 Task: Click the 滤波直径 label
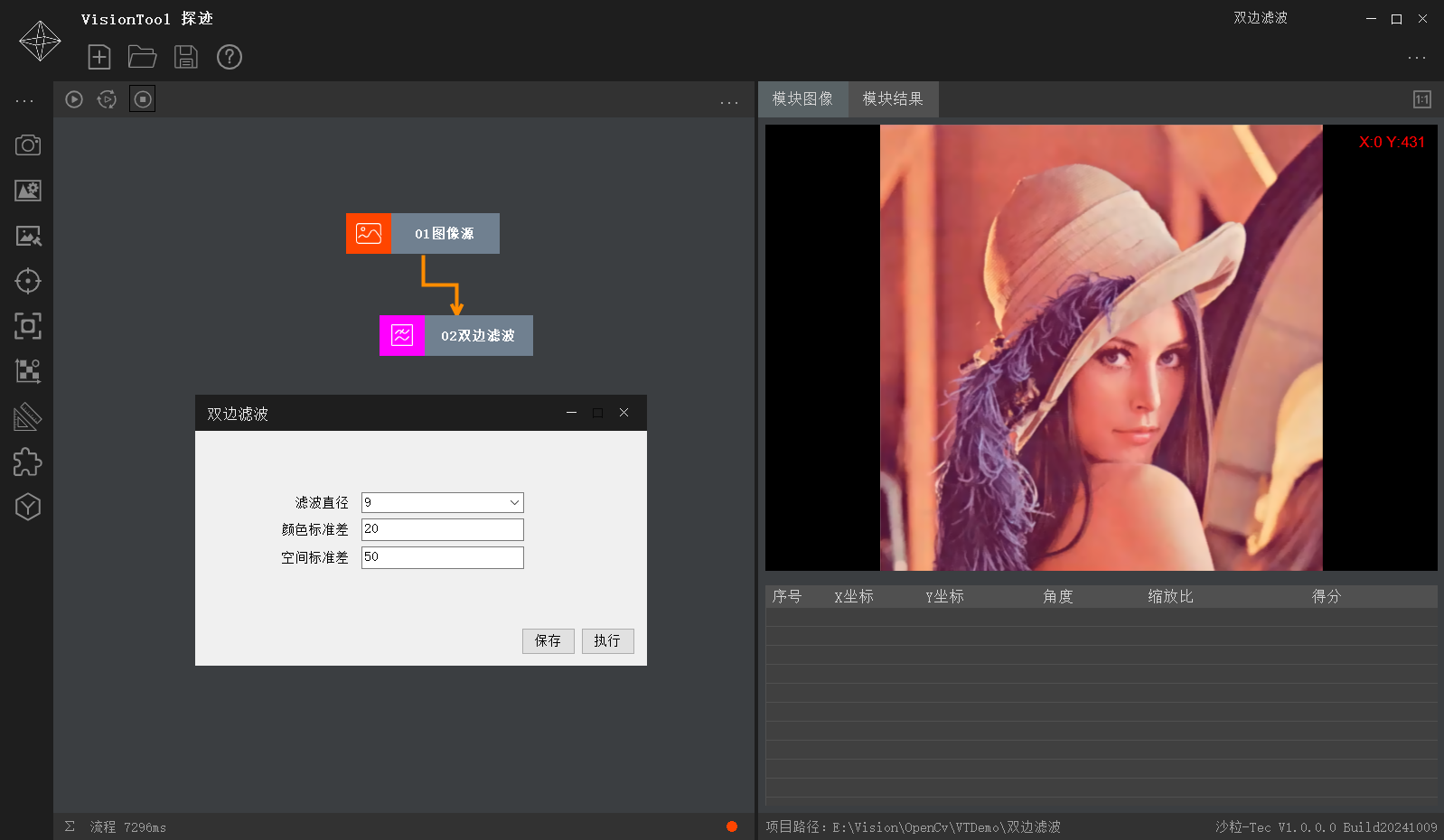pyautogui.click(x=322, y=503)
